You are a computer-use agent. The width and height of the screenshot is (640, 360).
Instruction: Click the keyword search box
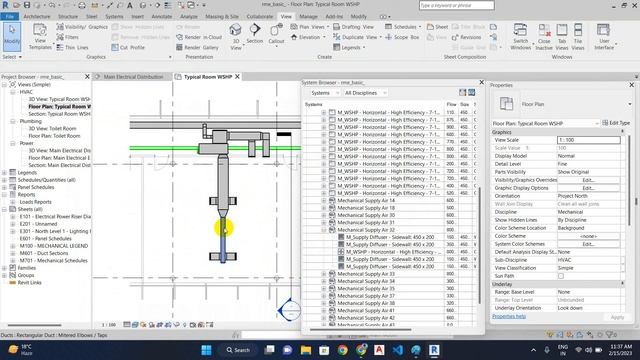tap(456, 6)
